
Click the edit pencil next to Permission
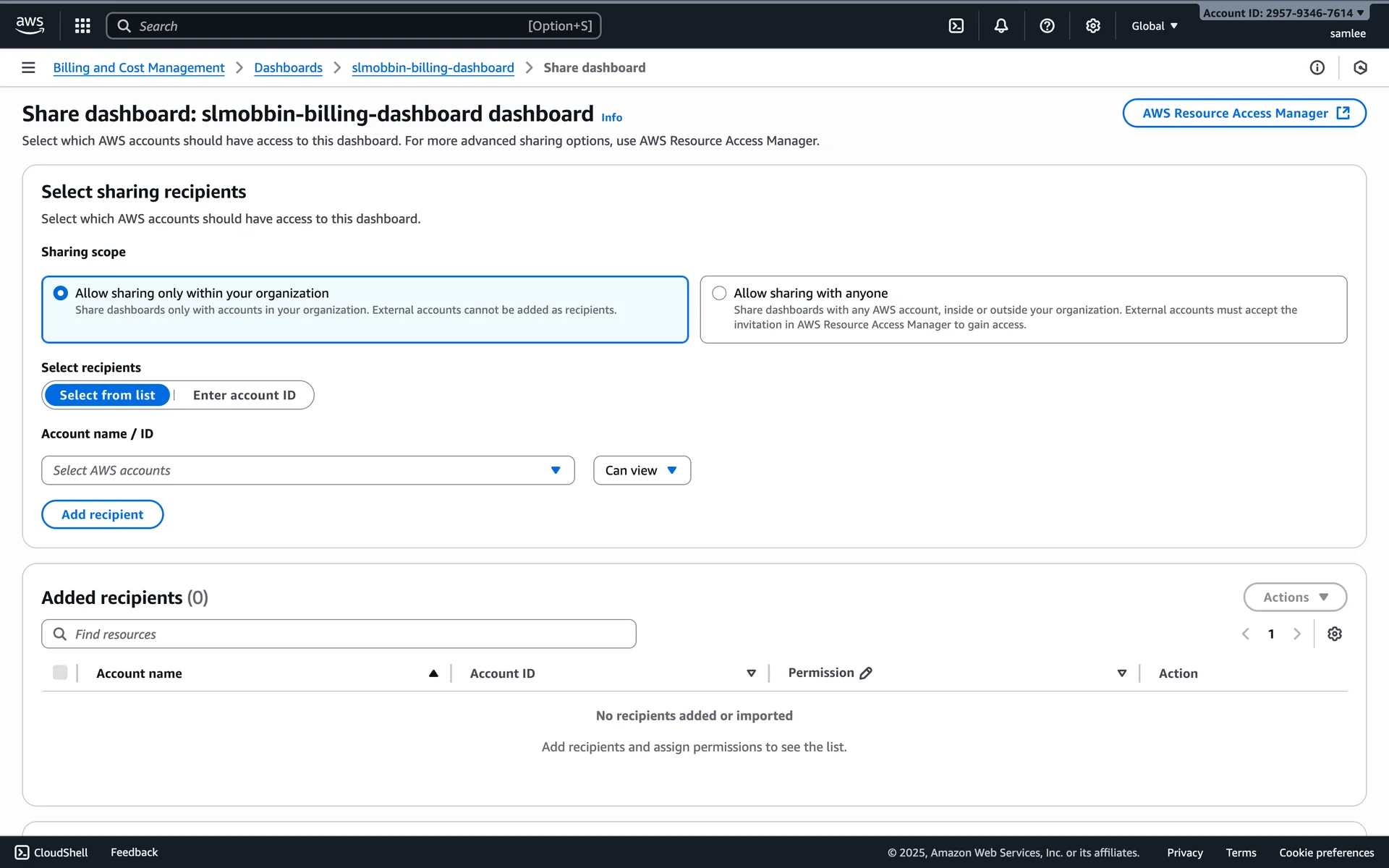[x=865, y=673]
